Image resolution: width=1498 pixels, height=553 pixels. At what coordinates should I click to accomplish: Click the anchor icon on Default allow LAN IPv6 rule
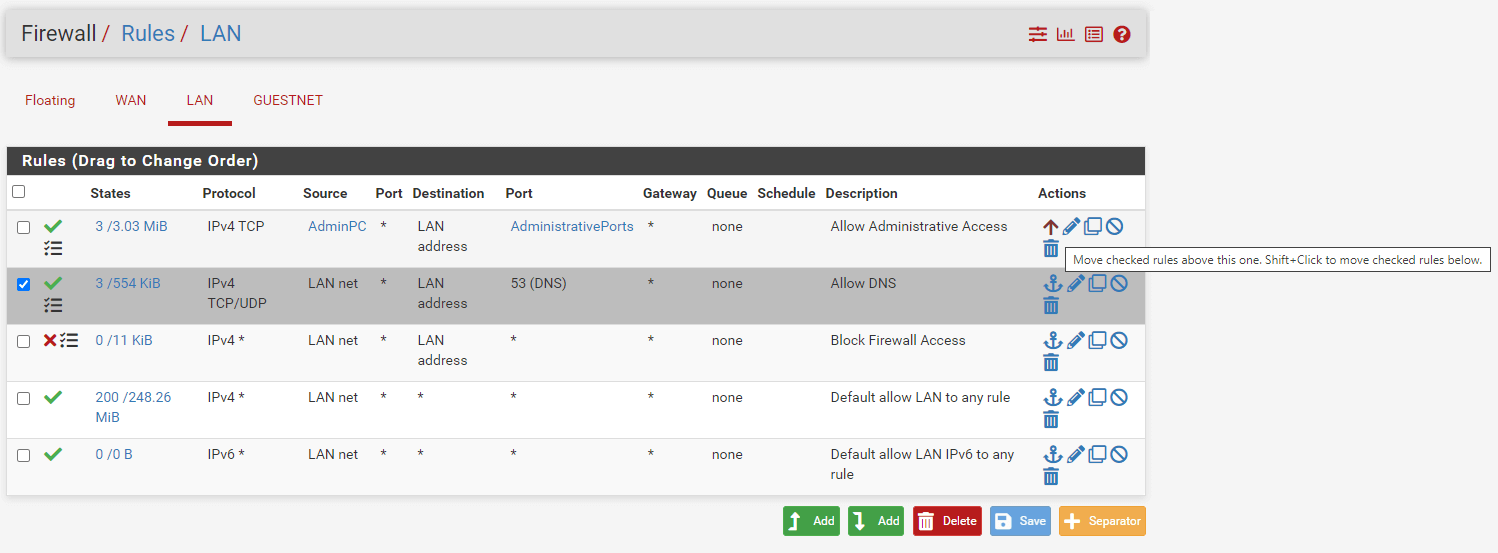[1052, 455]
